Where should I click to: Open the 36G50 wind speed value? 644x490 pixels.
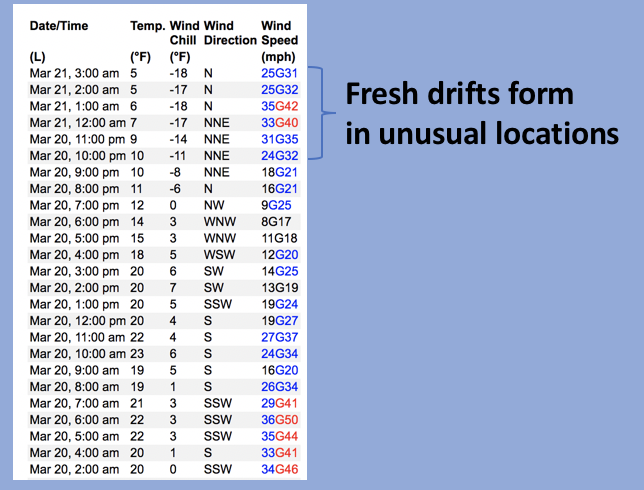pyautogui.click(x=279, y=419)
